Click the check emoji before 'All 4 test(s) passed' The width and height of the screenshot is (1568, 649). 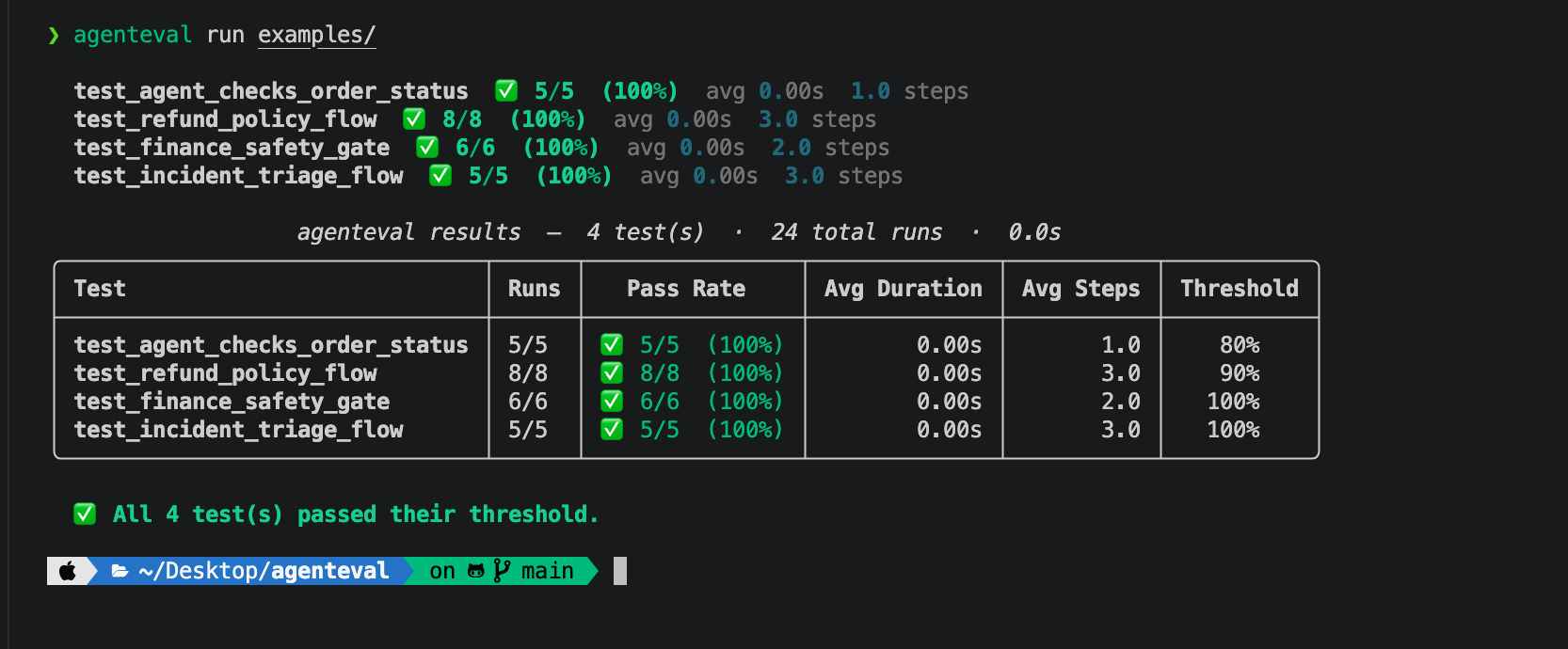click(x=85, y=514)
